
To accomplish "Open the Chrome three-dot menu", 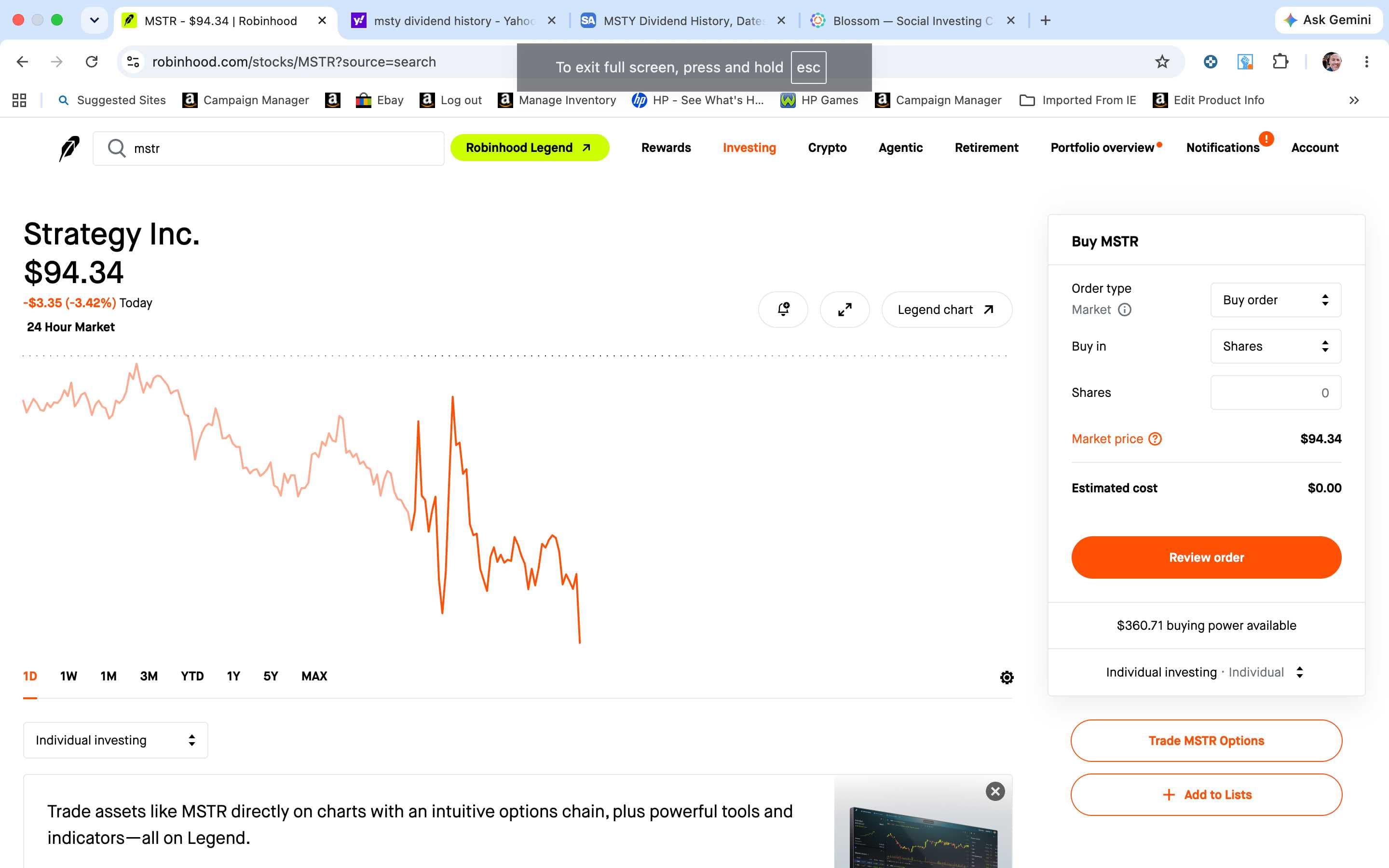I will (1367, 61).
